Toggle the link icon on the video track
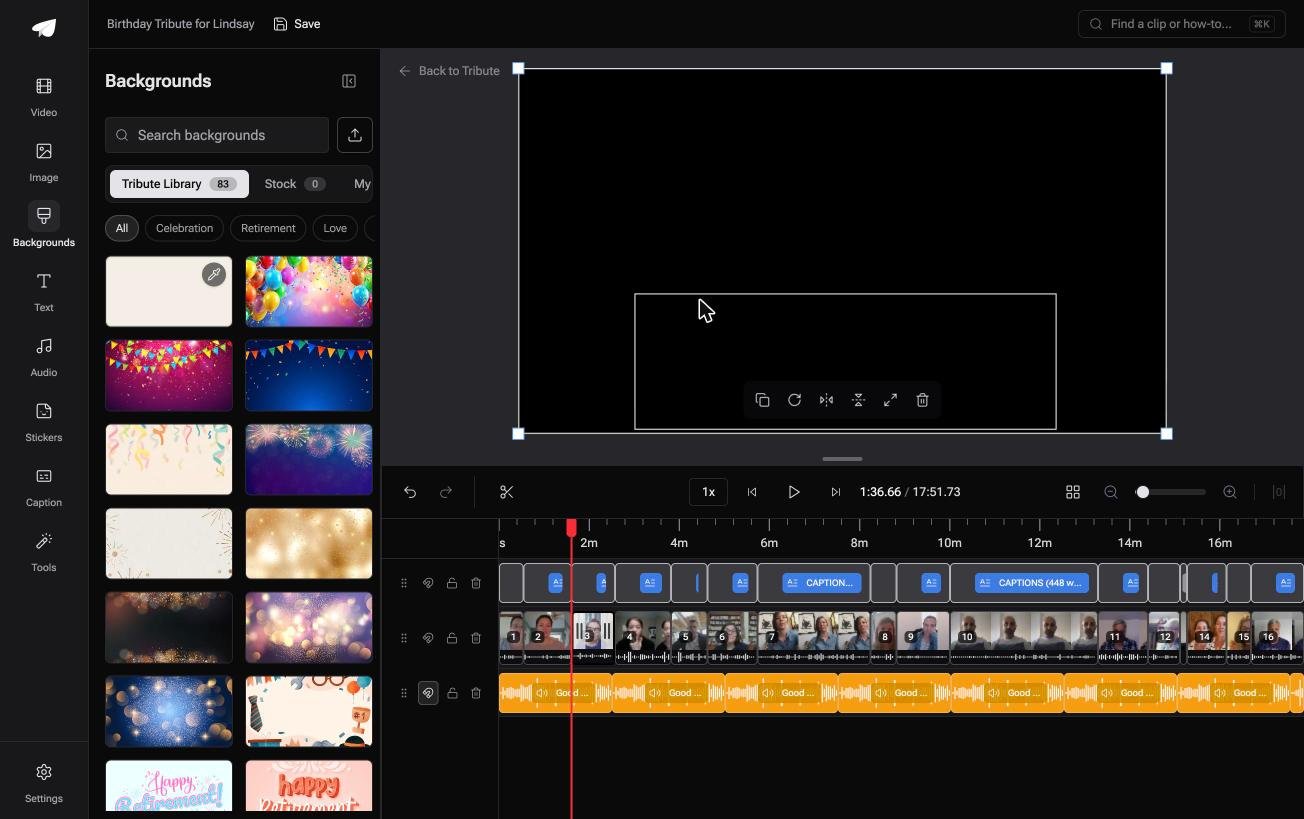The width and height of the screenshot is (1304, 819). coord(428,638)
